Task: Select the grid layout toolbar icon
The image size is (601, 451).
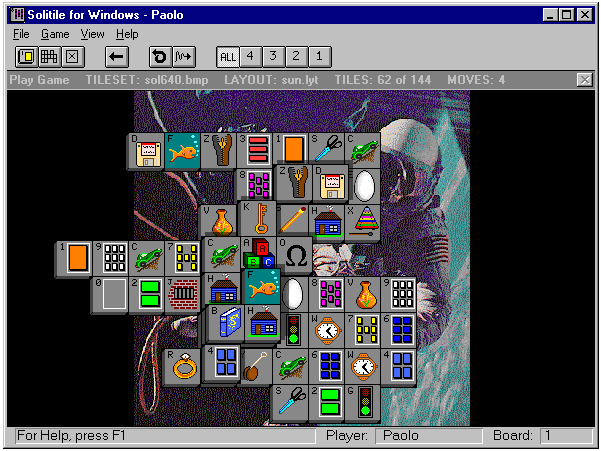Action: click(49, 56)
